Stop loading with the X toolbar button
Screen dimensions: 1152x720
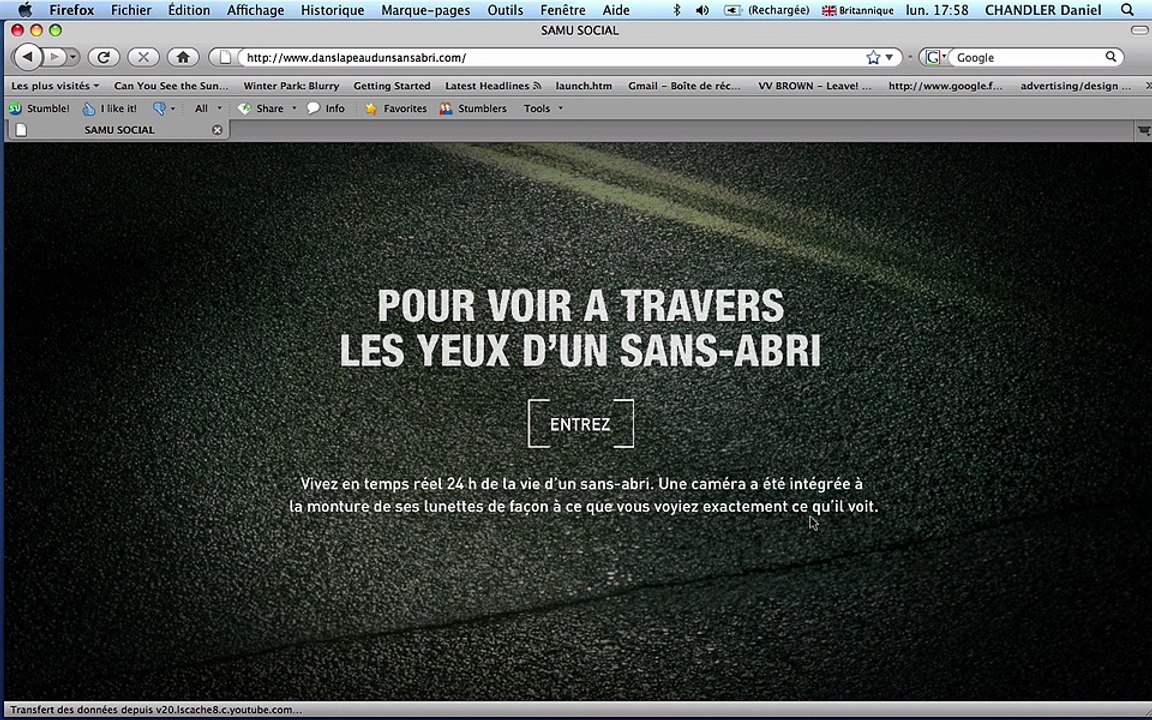tap(143, 57)
